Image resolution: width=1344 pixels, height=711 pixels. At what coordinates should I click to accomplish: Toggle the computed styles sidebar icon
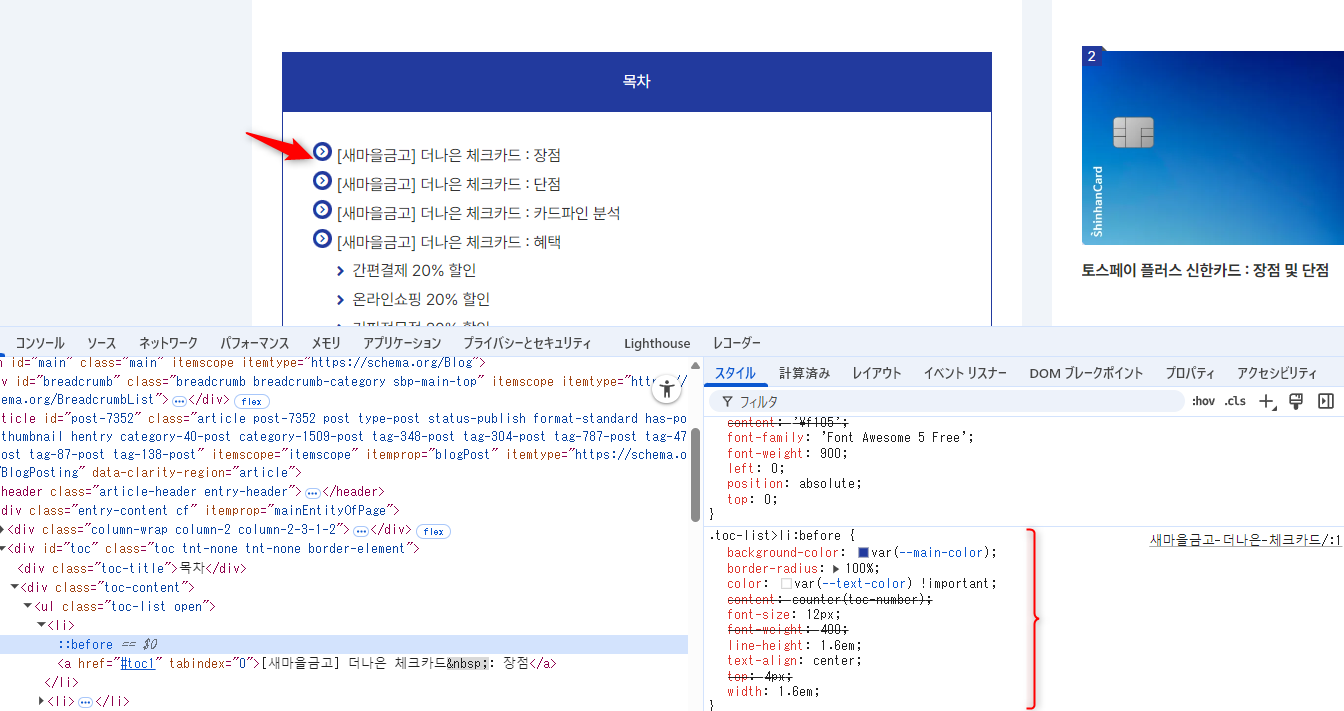pos(1326,401)
